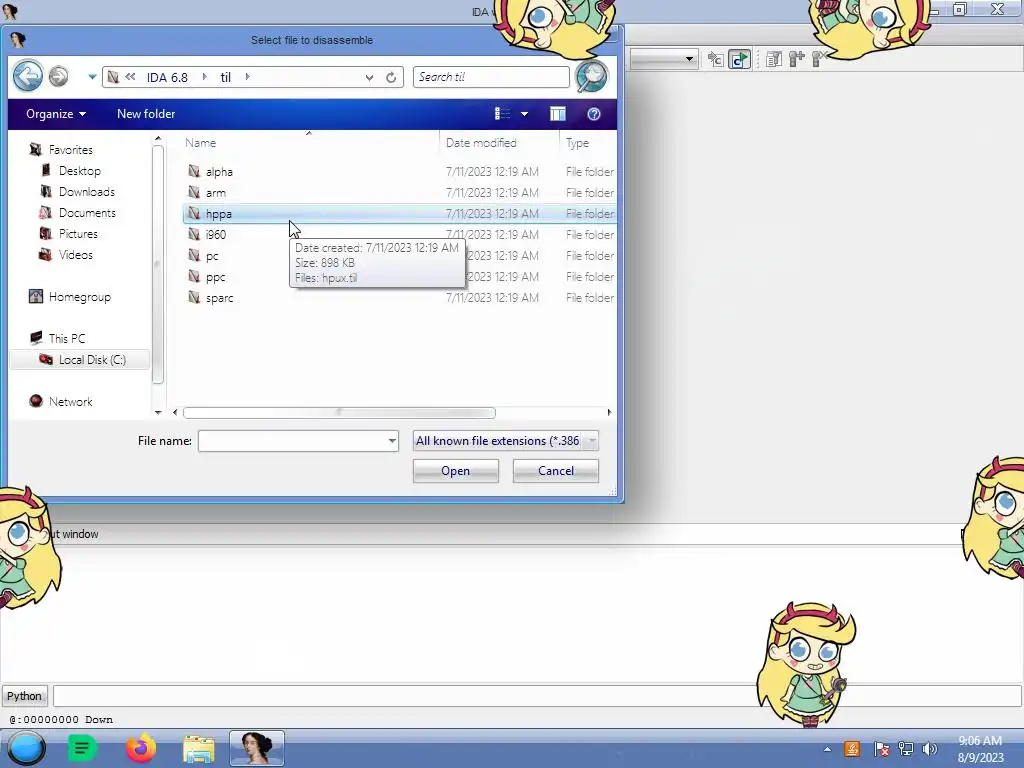Screen dimensions: 1024x768
Task: Show hidden tray icons arrow
Action: [827, 750]
